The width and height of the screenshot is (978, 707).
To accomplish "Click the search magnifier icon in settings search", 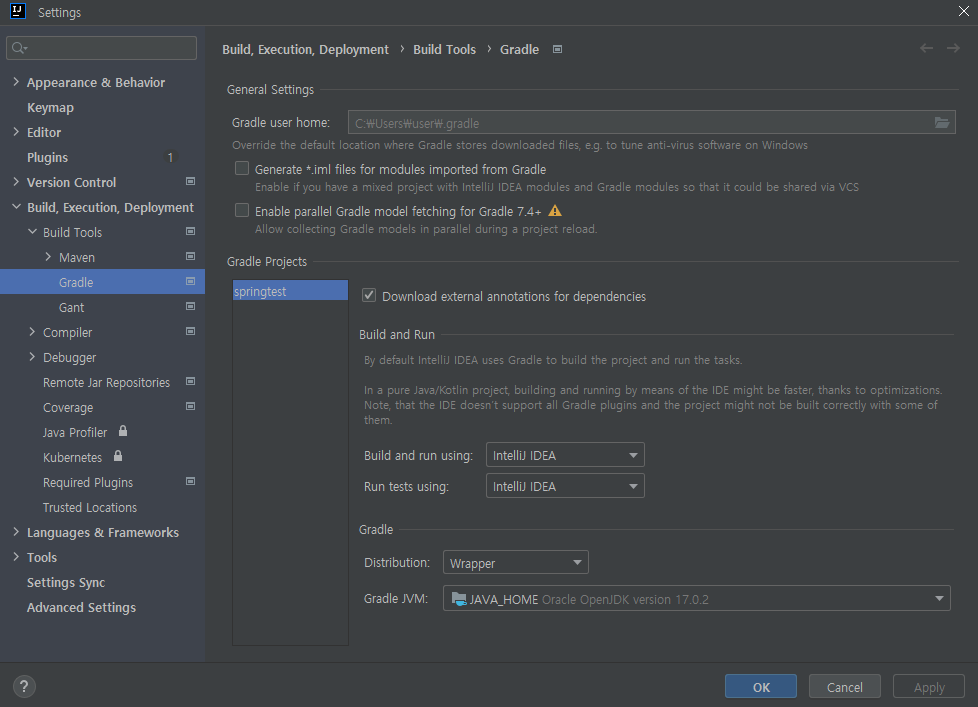I will pyautogui.click(x=19, y=48).
